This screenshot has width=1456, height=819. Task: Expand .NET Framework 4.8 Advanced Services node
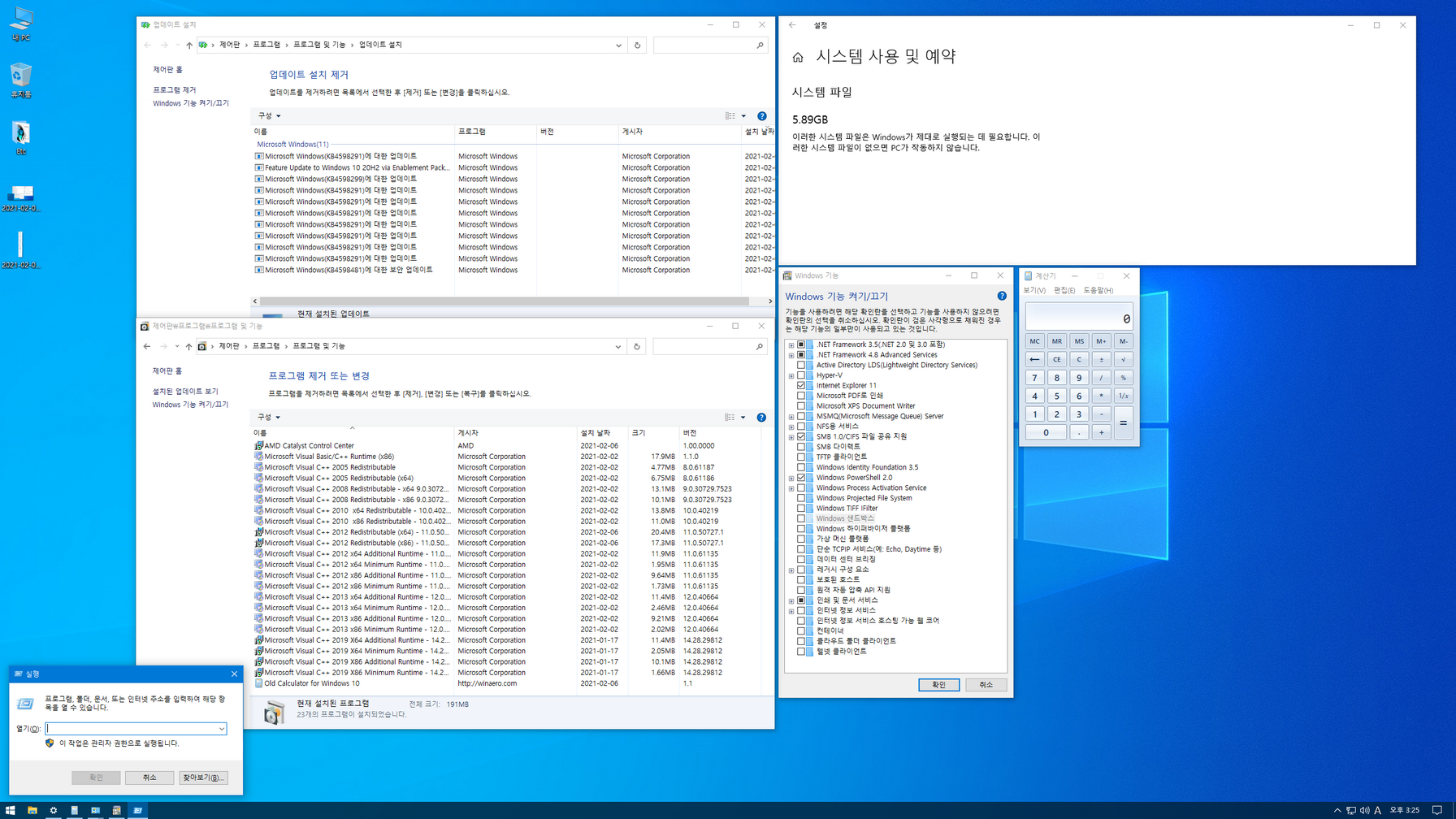791,355
